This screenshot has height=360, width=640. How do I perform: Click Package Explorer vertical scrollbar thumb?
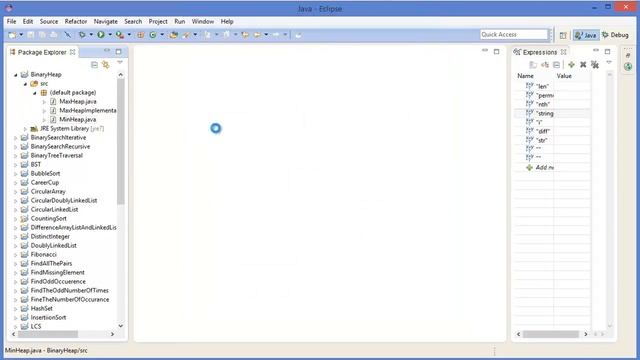120,141
